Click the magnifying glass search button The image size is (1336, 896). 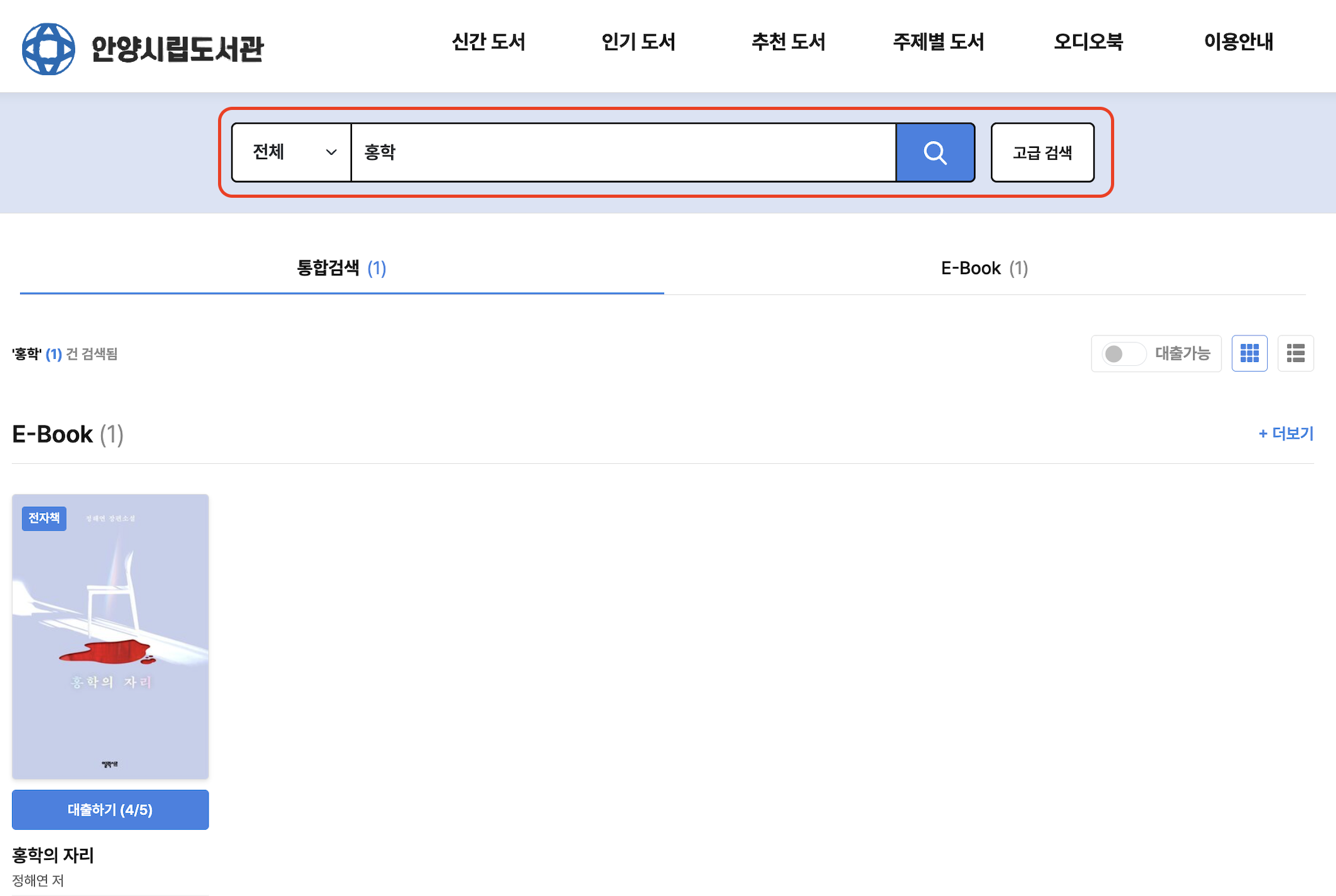coord(935,152)
